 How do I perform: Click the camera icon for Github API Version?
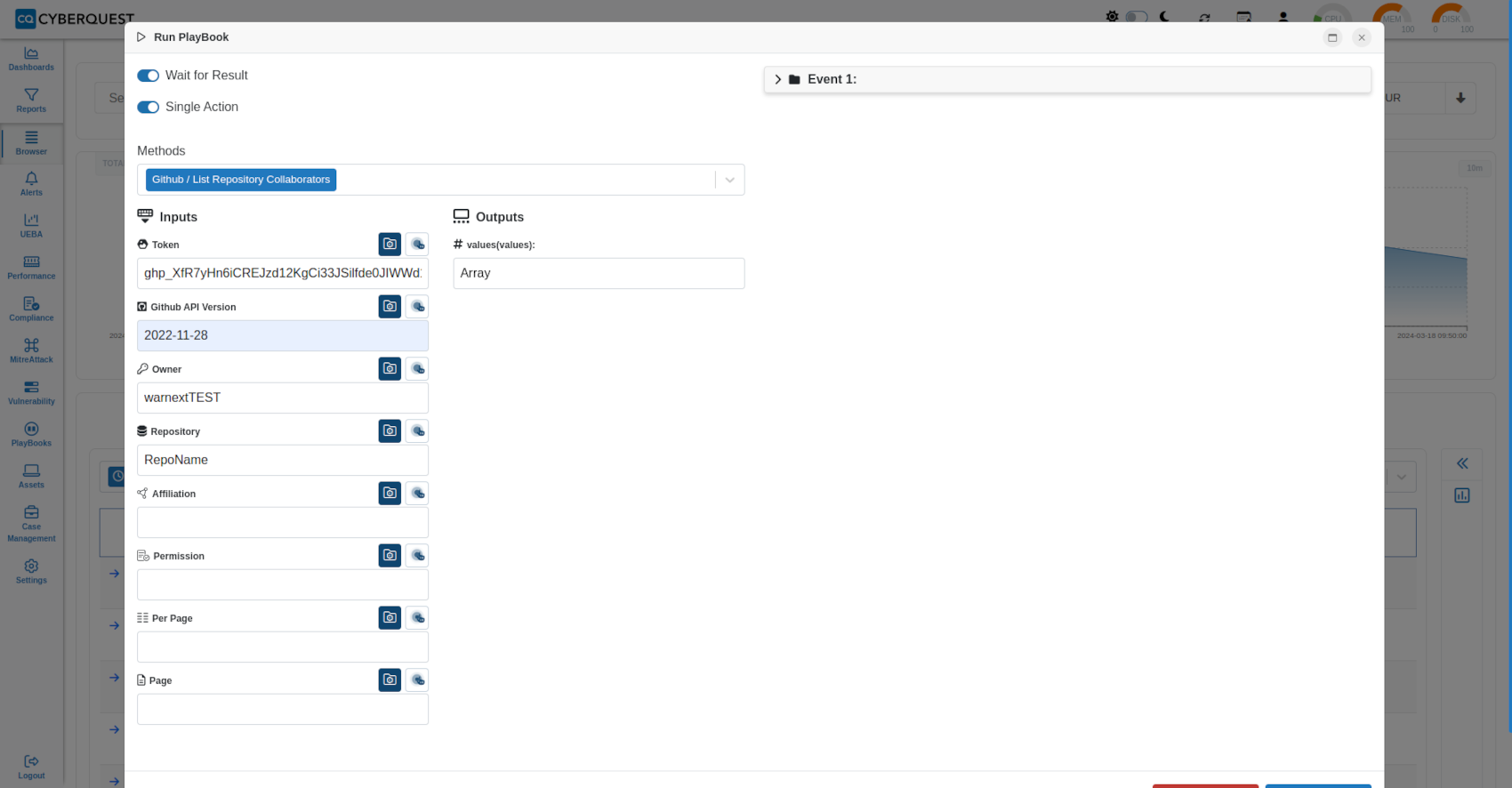(x=390, y=306)
